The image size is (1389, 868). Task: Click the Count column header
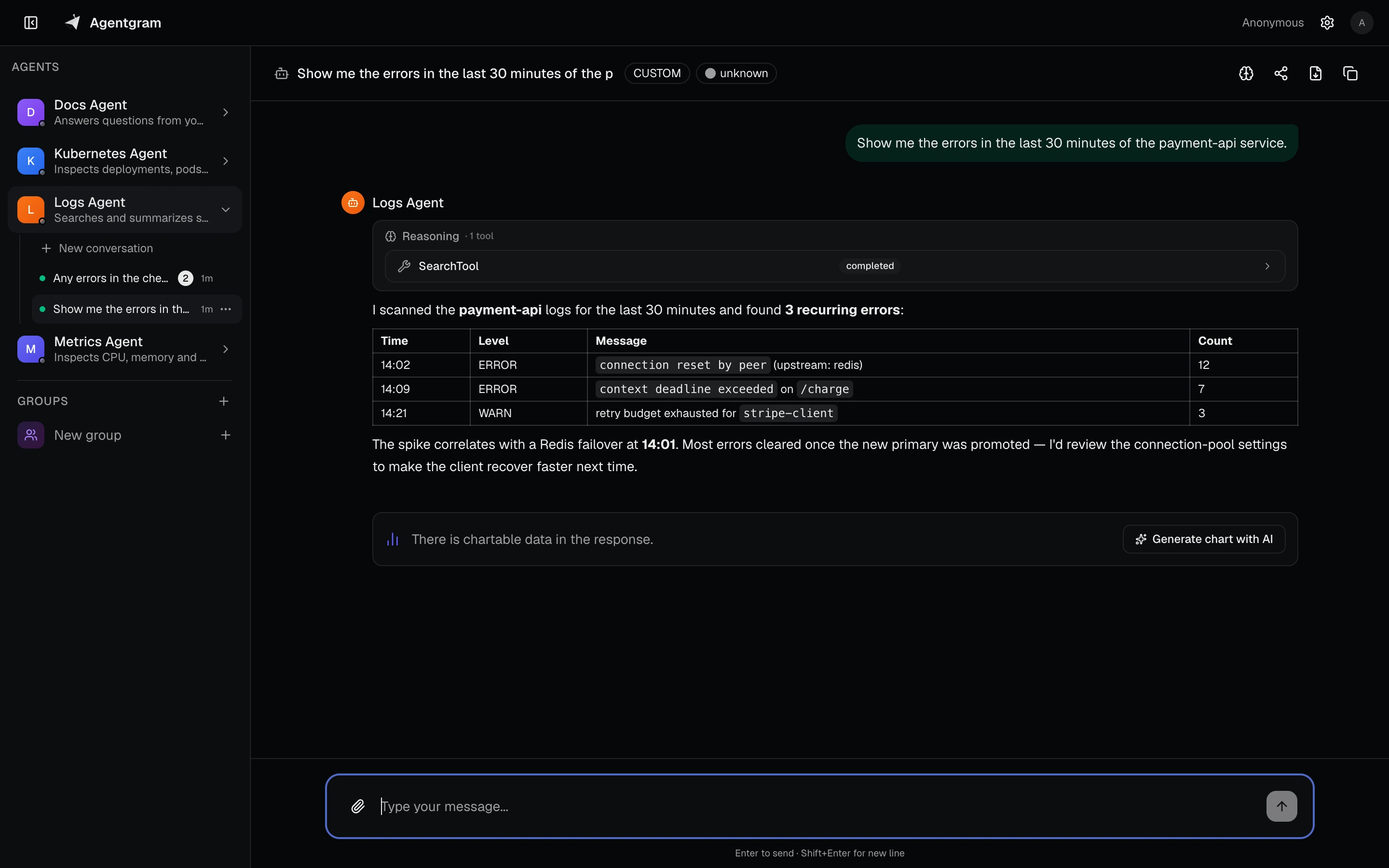[1243, 341]
